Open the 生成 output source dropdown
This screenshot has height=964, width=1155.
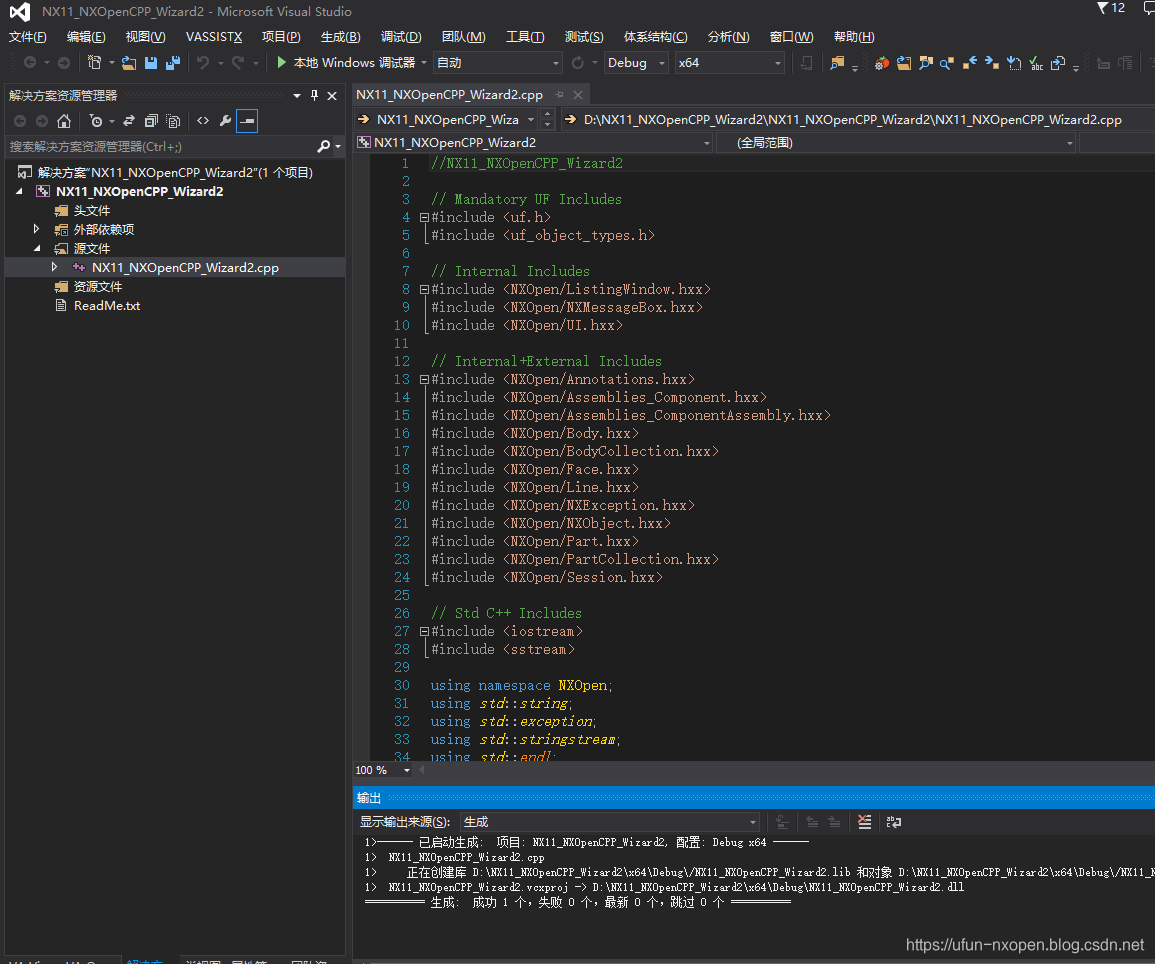coord(609,822)
